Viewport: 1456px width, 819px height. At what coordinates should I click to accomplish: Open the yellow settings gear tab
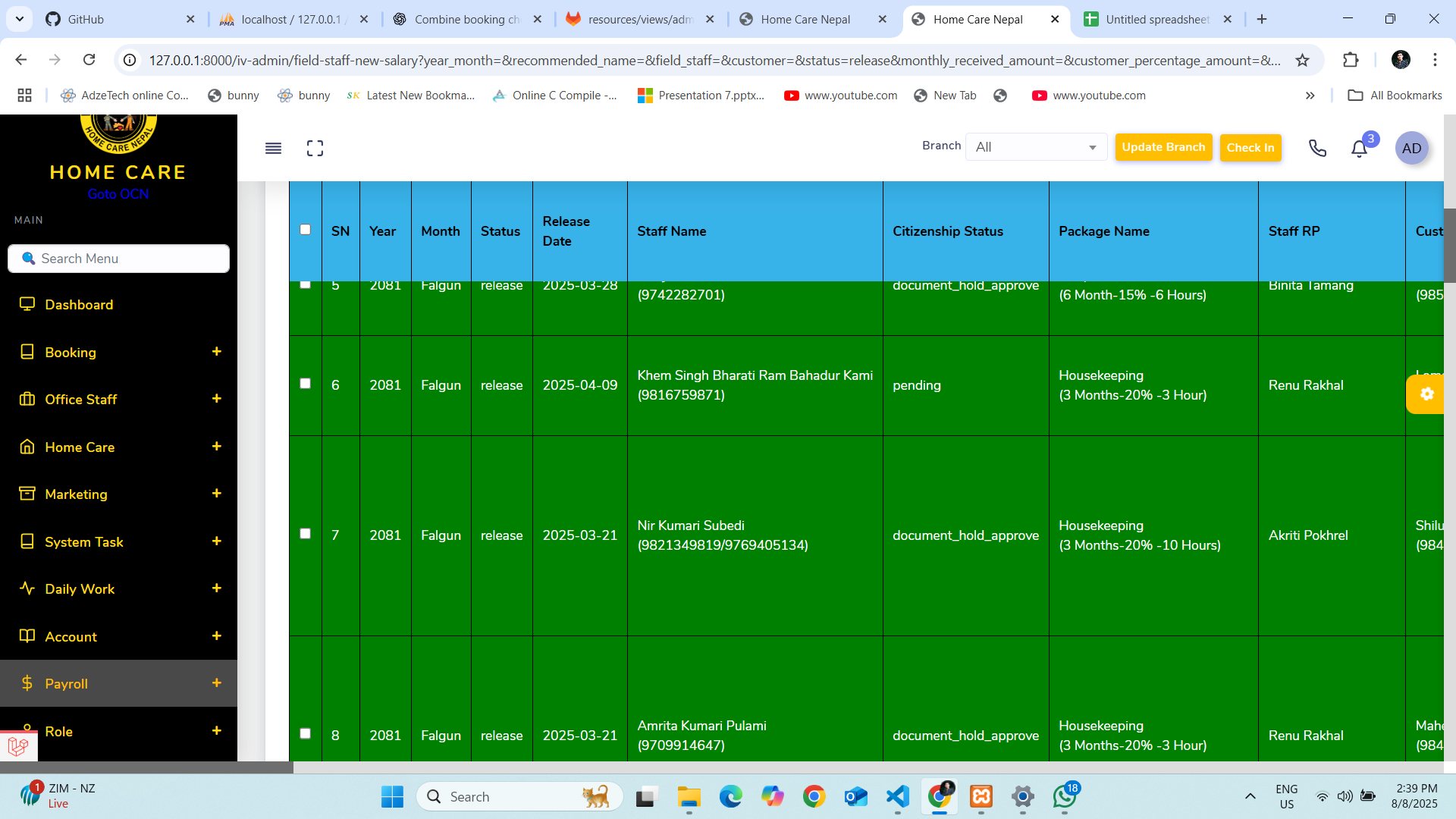coord(1426,394)
